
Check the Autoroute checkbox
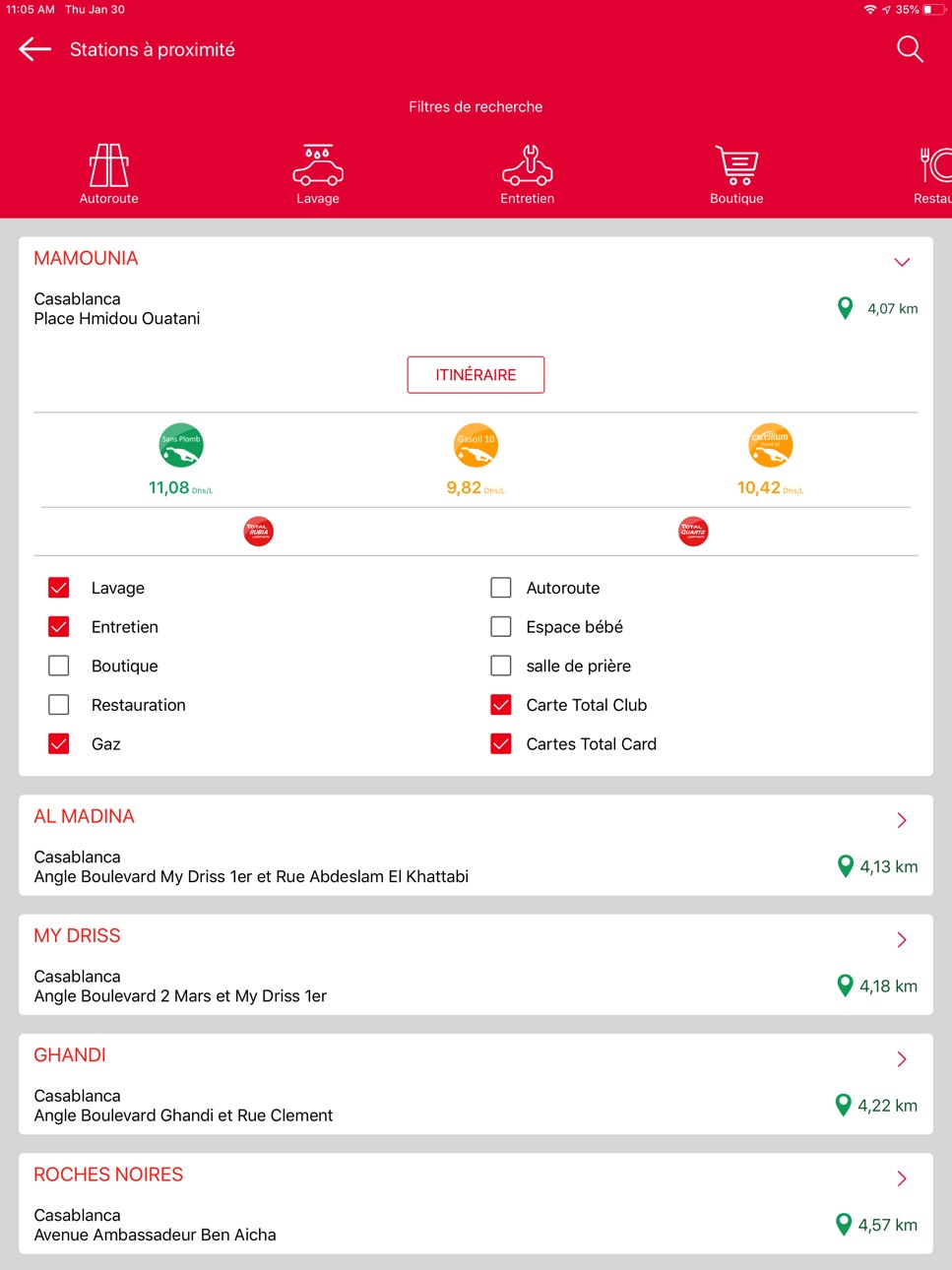(501, 588)
